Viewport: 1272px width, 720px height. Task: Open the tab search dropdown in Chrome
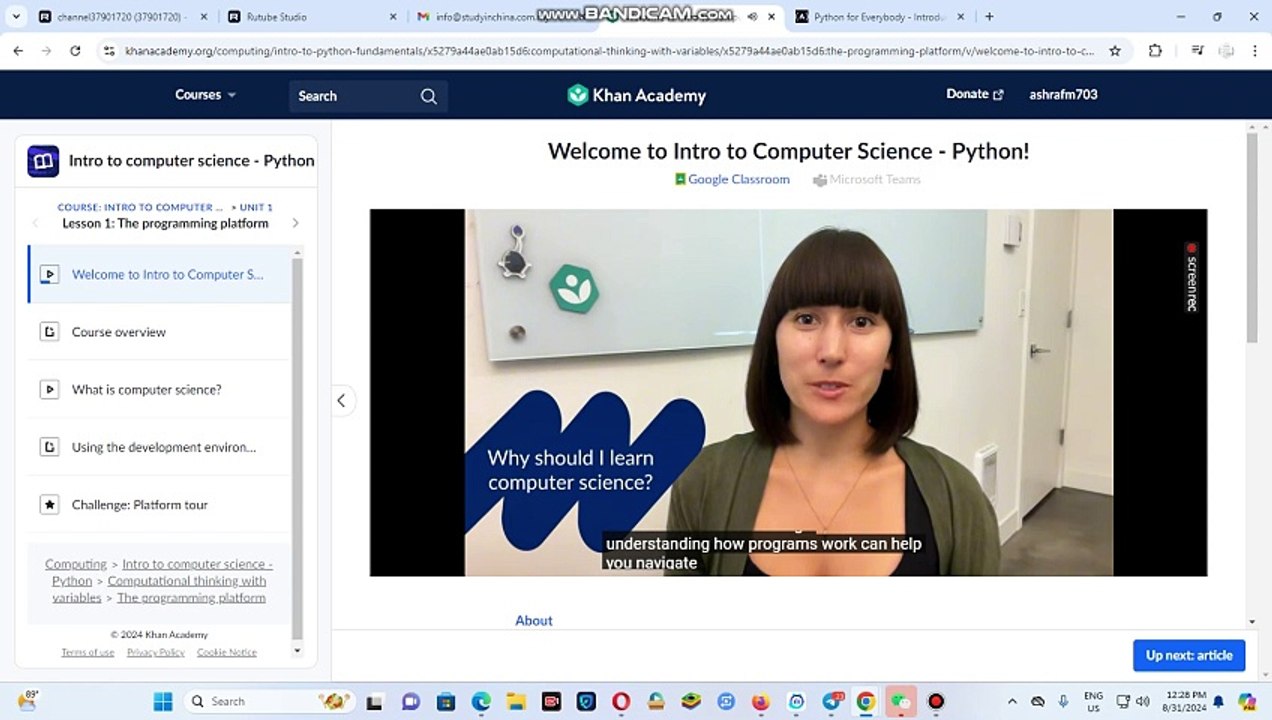click(16, 16)
